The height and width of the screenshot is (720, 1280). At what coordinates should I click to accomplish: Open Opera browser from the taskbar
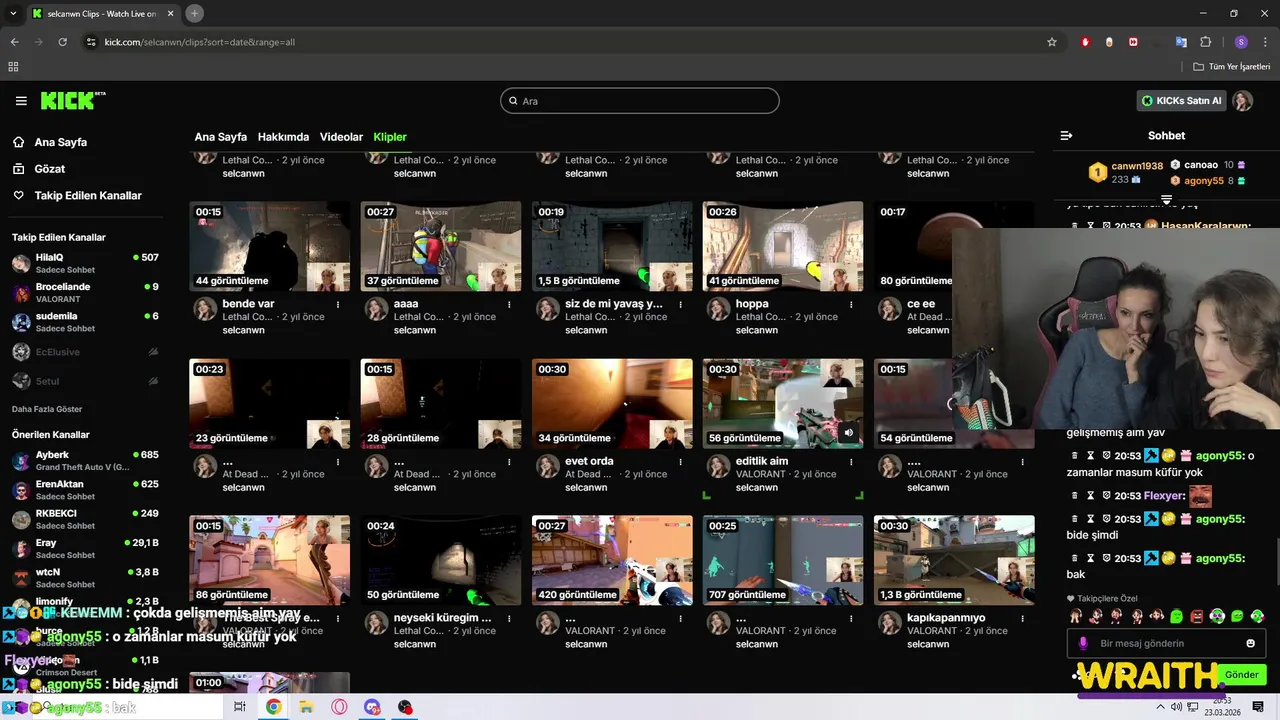tap(339, 707)
